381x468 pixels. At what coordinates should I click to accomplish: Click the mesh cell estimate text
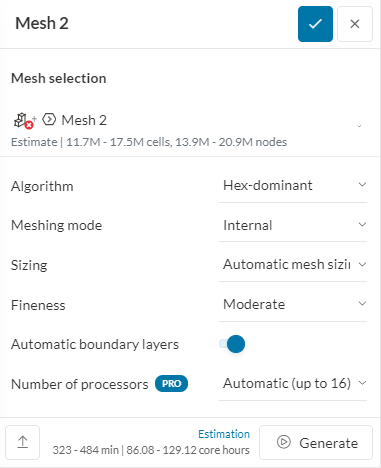pyautogui.click(x=149, y=142)
